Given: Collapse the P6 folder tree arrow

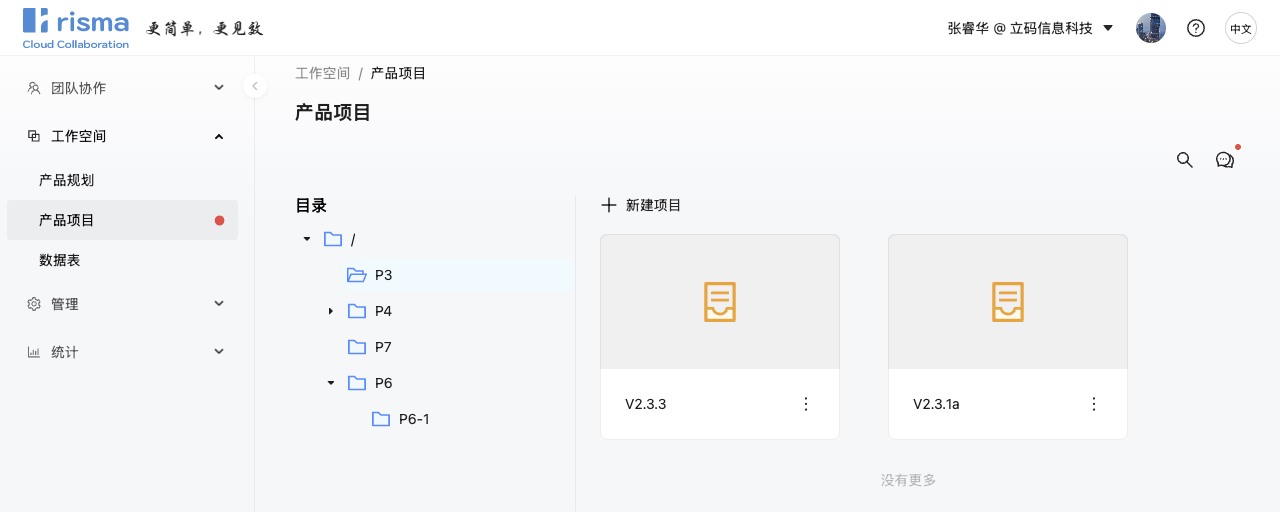Looking at the screenshot, I should tap(331, 383).
